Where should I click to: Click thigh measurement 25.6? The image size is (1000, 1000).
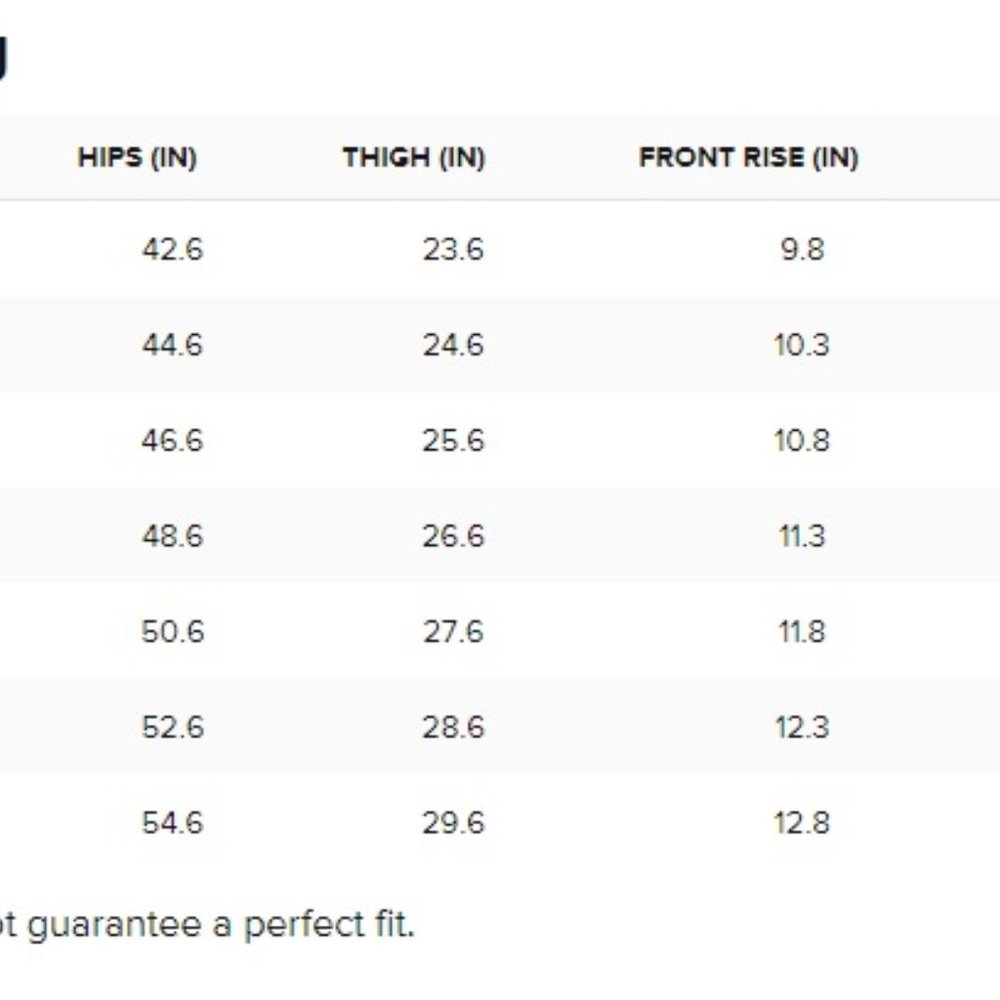point(453,441)
